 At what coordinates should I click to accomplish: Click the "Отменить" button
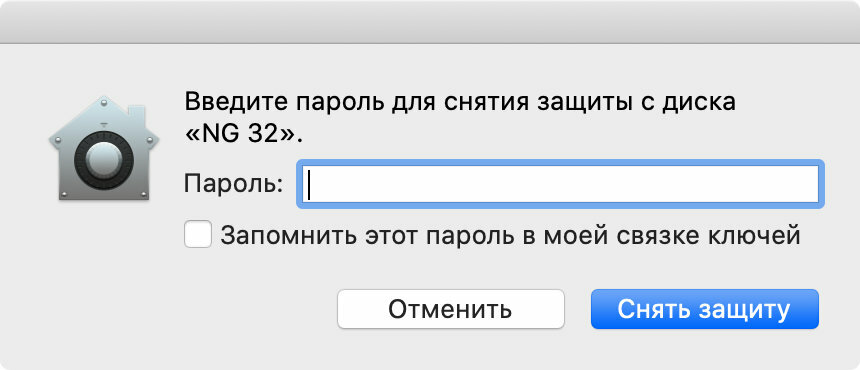point(450,309)
